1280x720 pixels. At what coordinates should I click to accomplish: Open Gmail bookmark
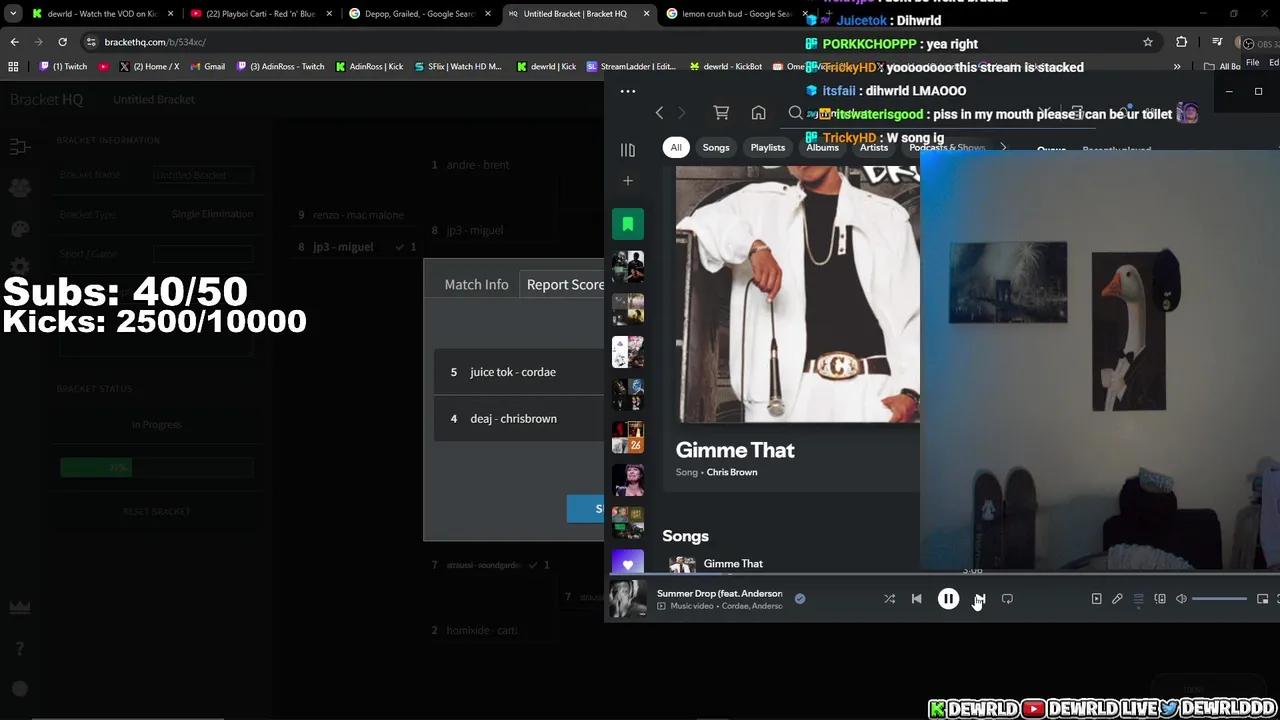[x=207, y=67]
